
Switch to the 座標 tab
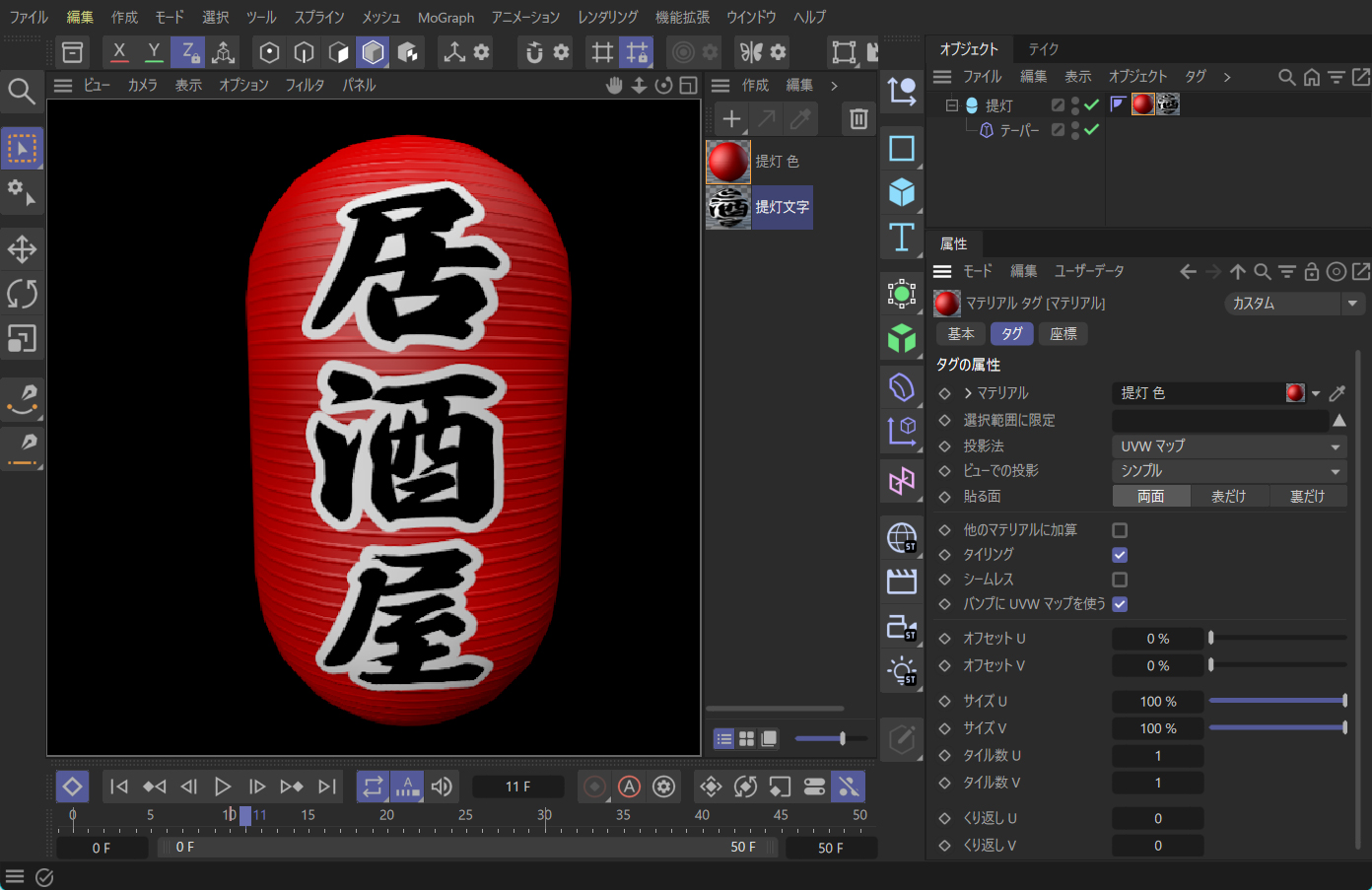click(x=1063, y=334)
